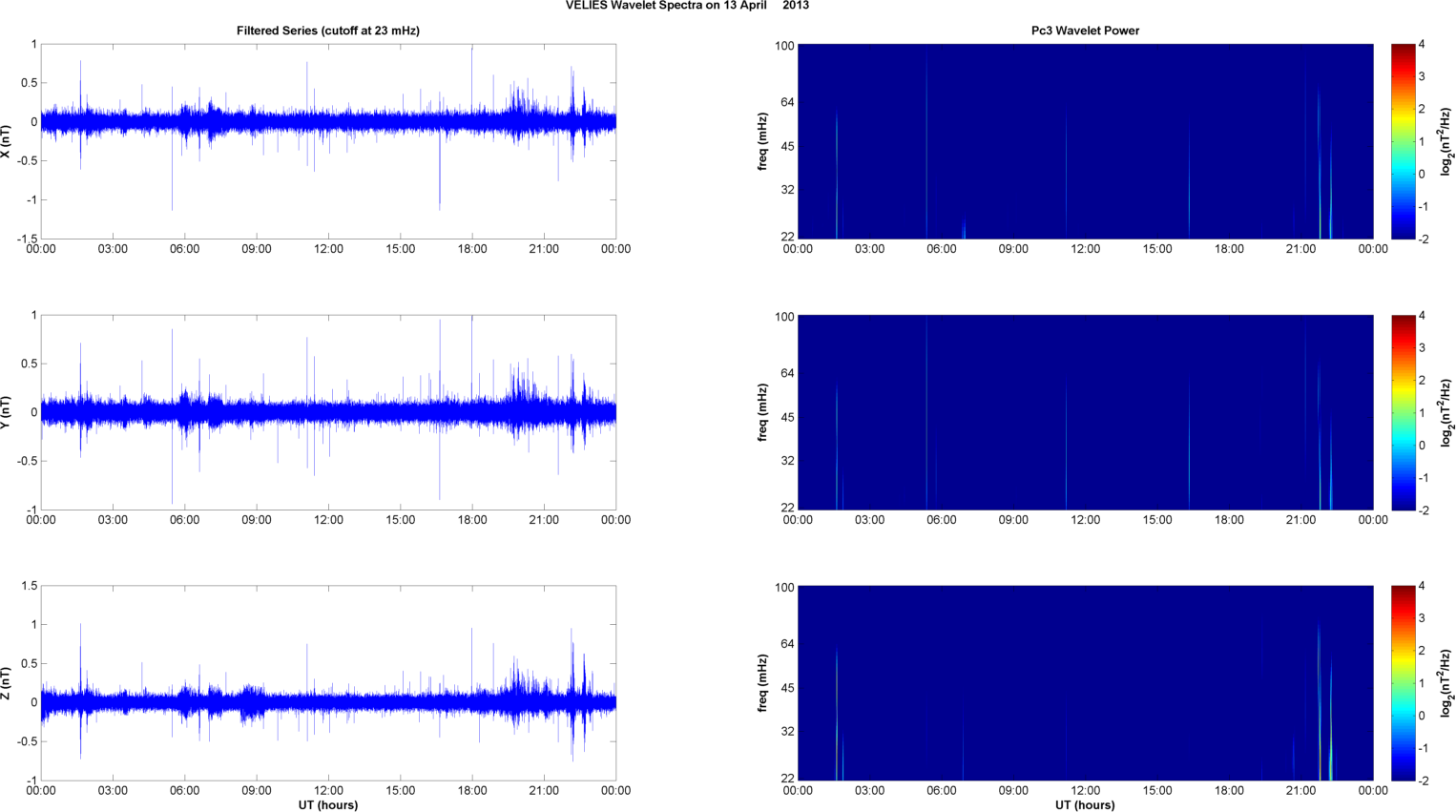Click the bottom Pc3 wavelet power spectrogram
This screenshot has width=1456, height=812.
[x=1085, y=683]
